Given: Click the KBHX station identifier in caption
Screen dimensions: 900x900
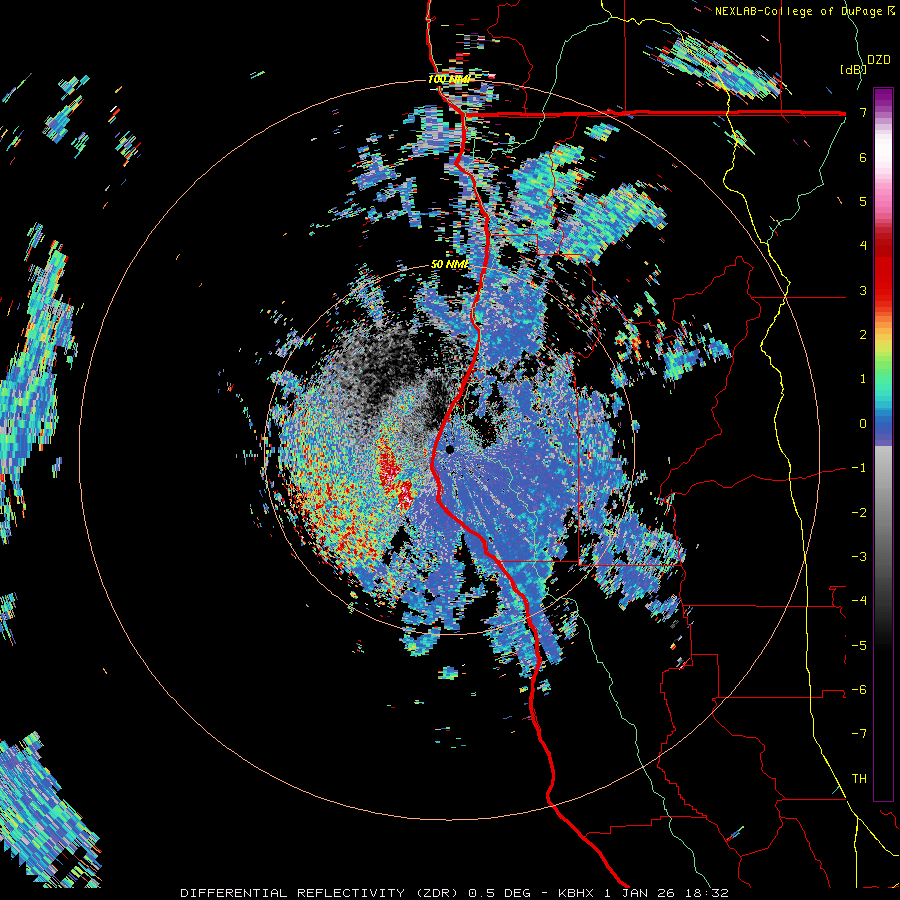Looking at the screenshot, I should [x=577, y=893].
